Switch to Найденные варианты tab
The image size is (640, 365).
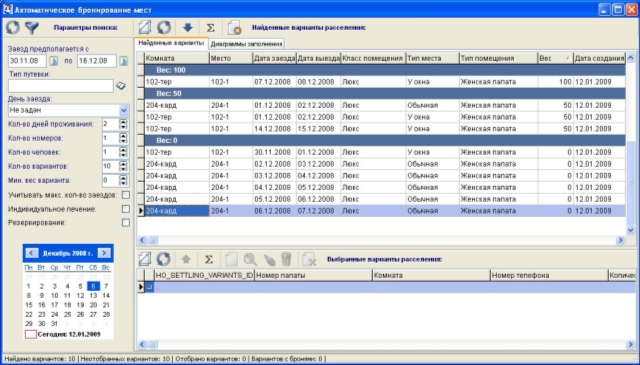[x=171, y=43]
